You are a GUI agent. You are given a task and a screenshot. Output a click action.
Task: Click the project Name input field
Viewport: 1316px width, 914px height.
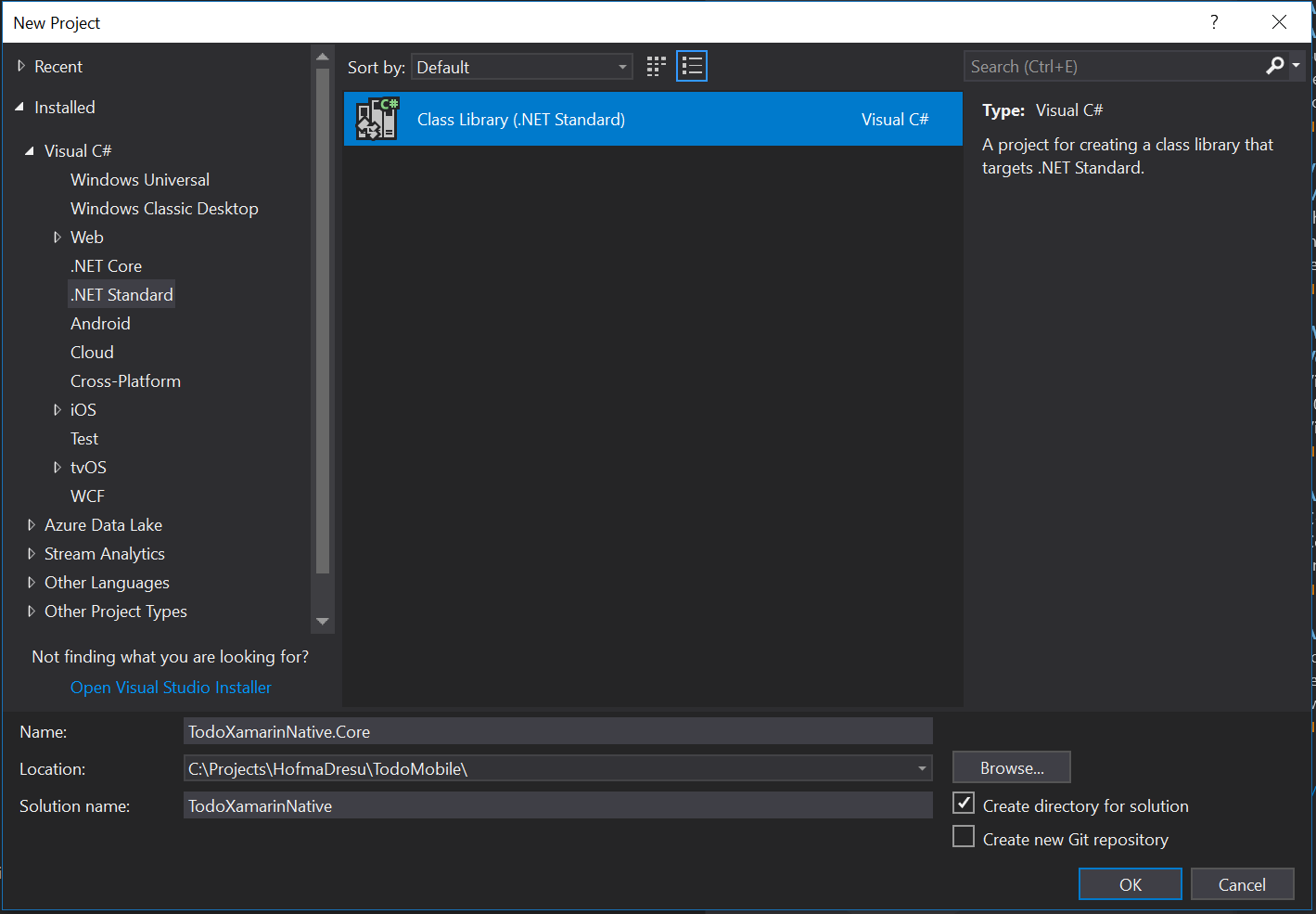click(x=557, y=731)
